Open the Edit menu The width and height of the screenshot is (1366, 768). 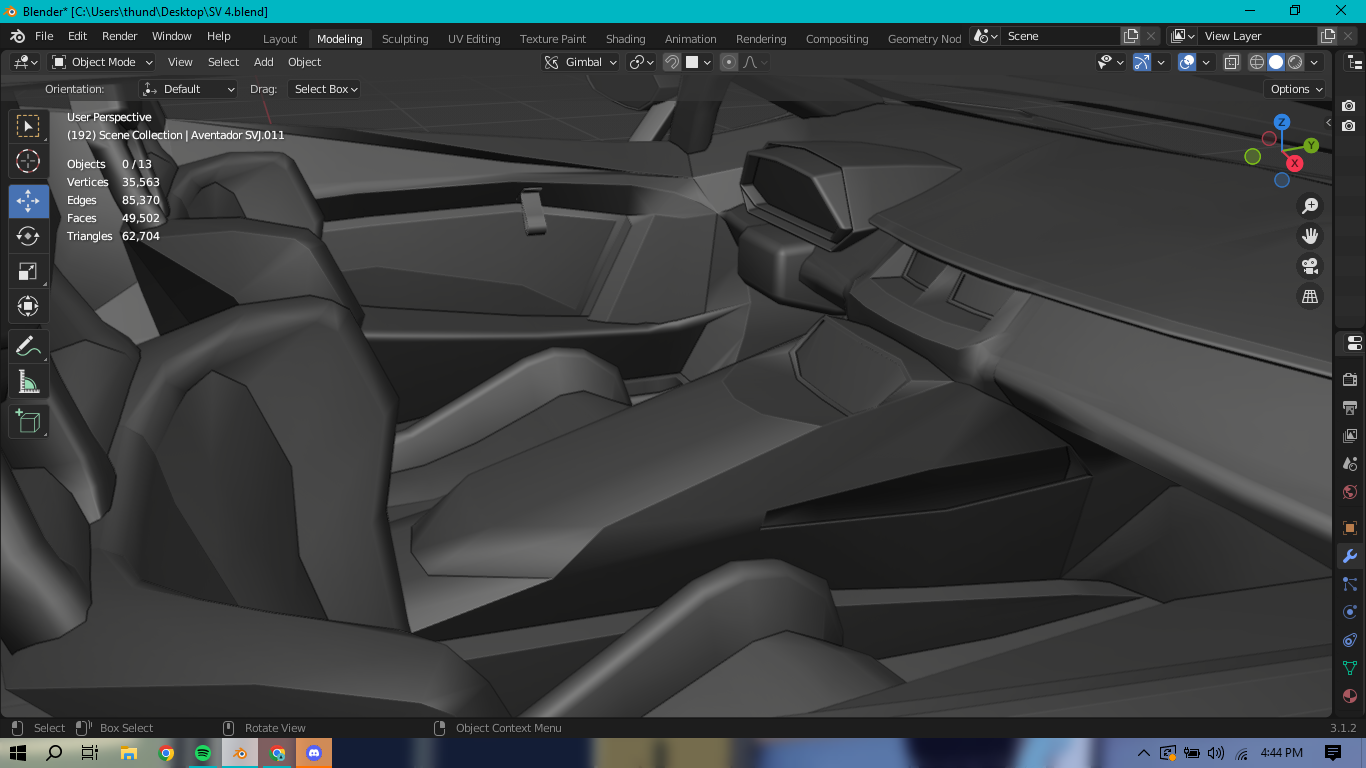[78, 36]
